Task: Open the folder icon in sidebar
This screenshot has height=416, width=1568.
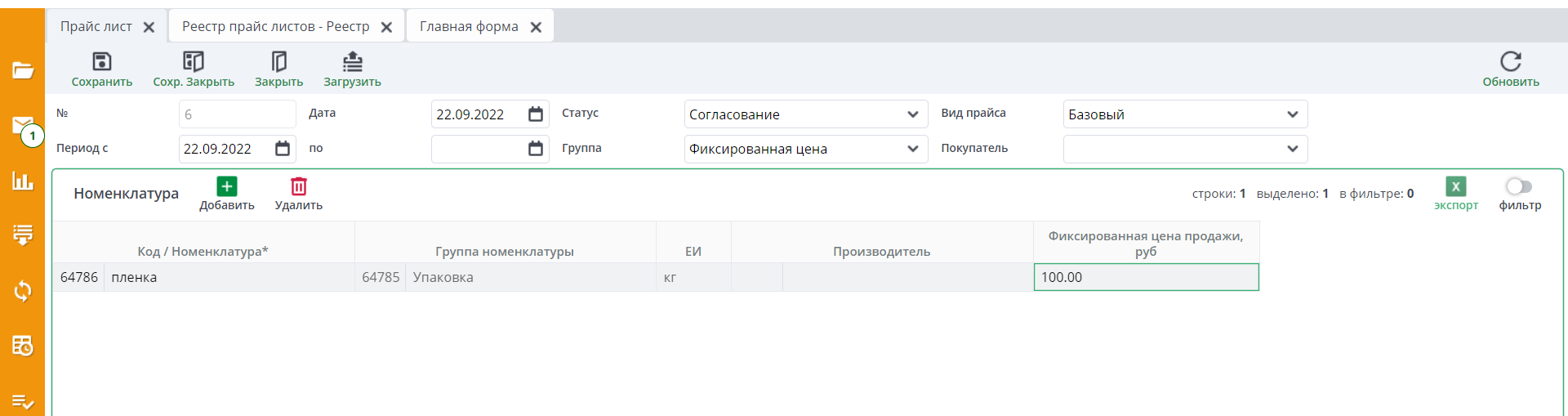Action: [23, 70]
